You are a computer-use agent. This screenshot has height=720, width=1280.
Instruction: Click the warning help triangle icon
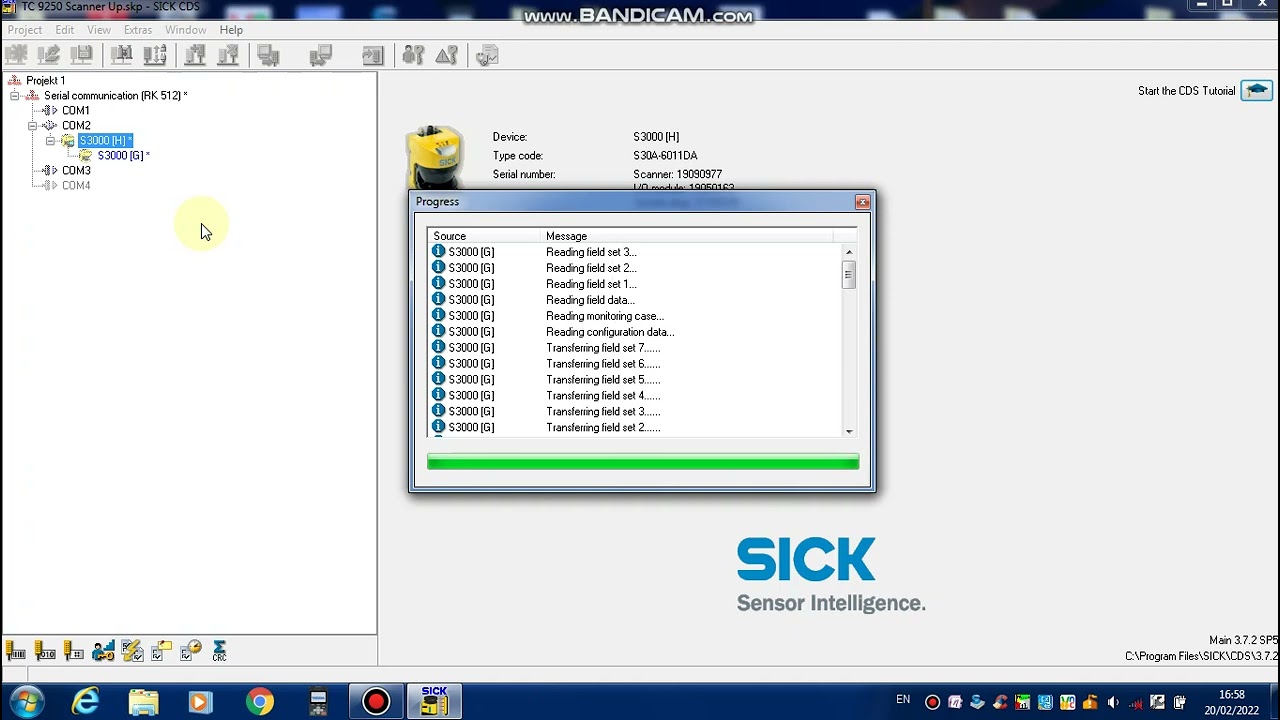446,56
